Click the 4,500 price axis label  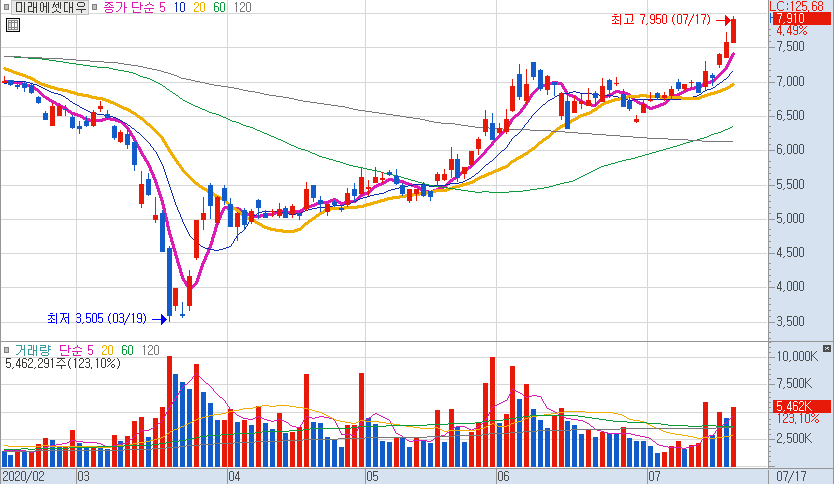tap(790, 253)
